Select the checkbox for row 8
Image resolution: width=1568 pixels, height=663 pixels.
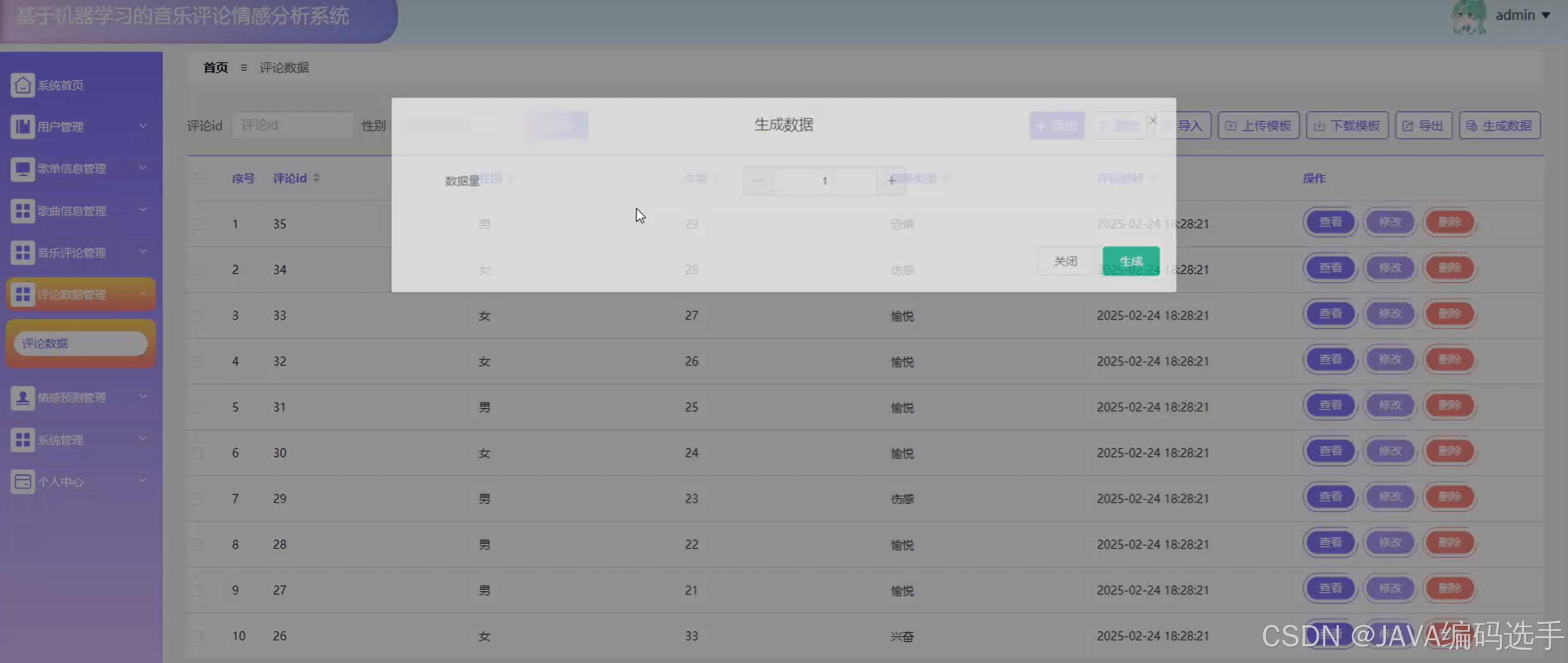click(x=197, y=544)
